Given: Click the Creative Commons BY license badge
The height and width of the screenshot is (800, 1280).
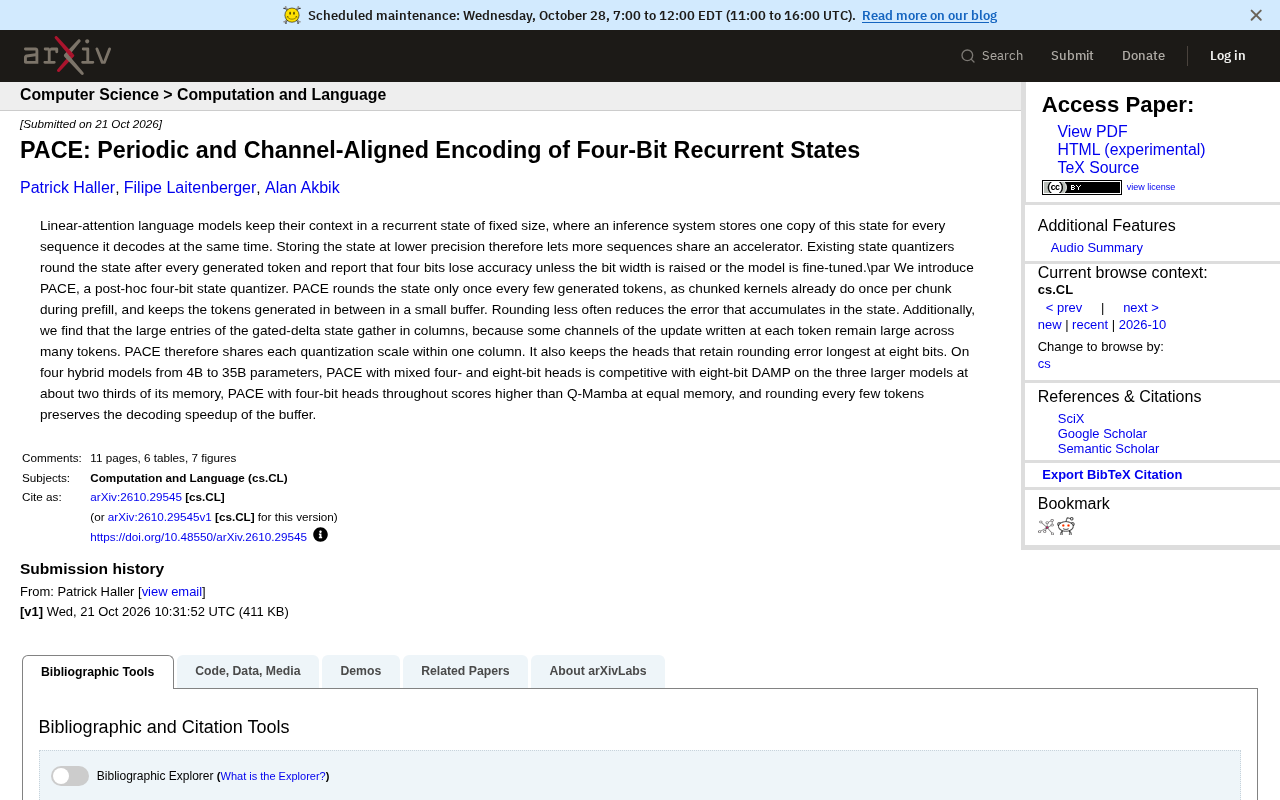Looking at the screenshot, I should coord(1082,187).
